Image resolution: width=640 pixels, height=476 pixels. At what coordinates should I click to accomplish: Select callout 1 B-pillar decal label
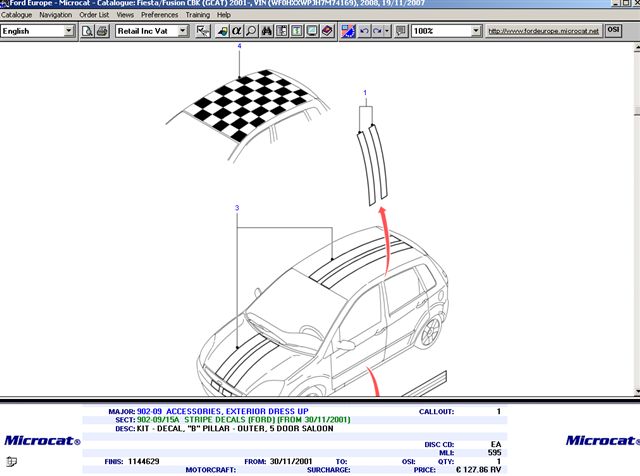click(x=365, y=92)
